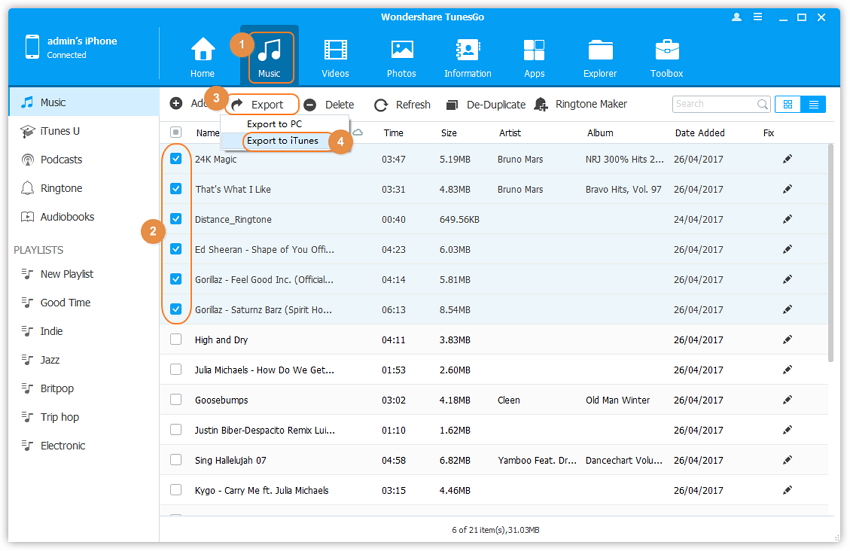Image resolution: width=850 pixels, height=551 pixels.
Task: Open the Toolbox briefcase icon
Action: [667, 50]
